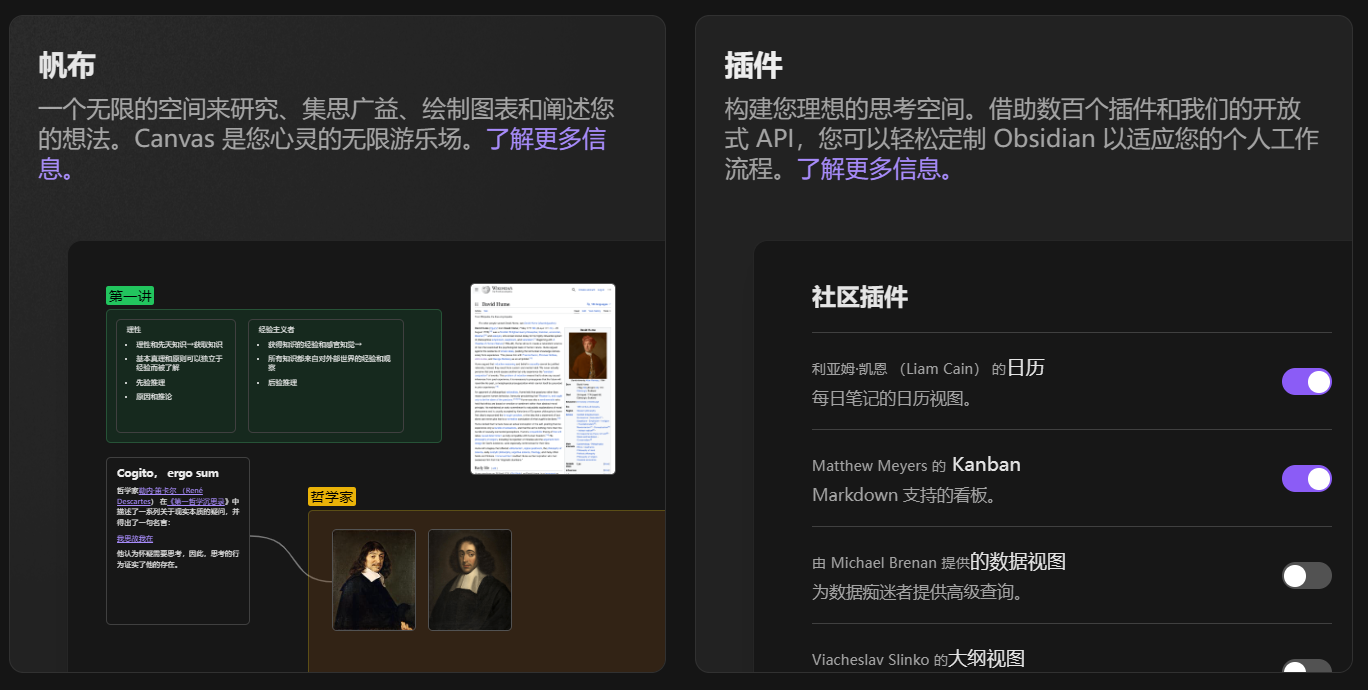
Task: Click the Wikipedia article card on the canvas
Action: (542, 380)
